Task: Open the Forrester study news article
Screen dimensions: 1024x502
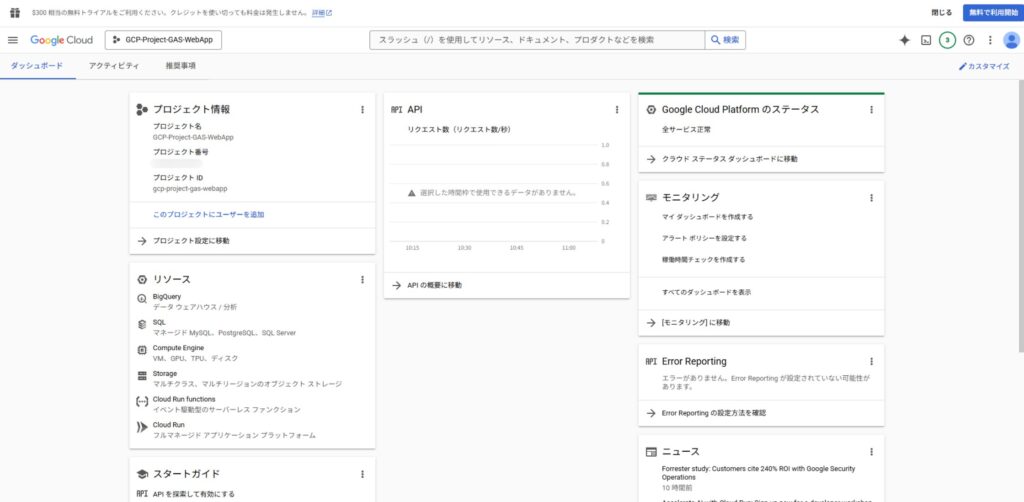Action: (758, 473)
